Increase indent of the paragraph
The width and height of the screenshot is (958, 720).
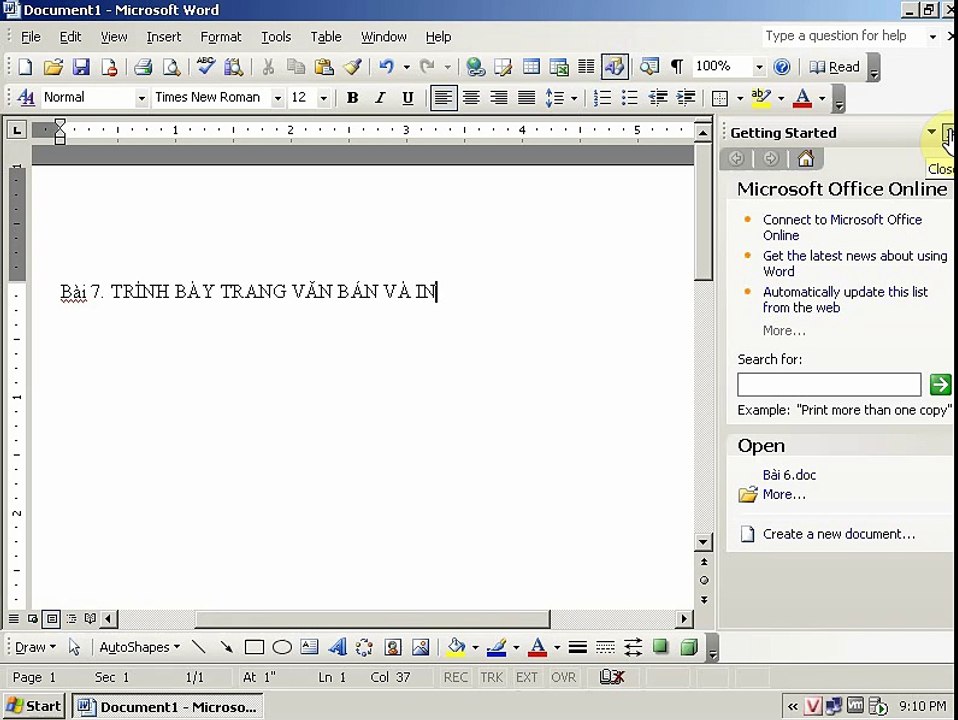pyautogui.click(x=686, y=98)
